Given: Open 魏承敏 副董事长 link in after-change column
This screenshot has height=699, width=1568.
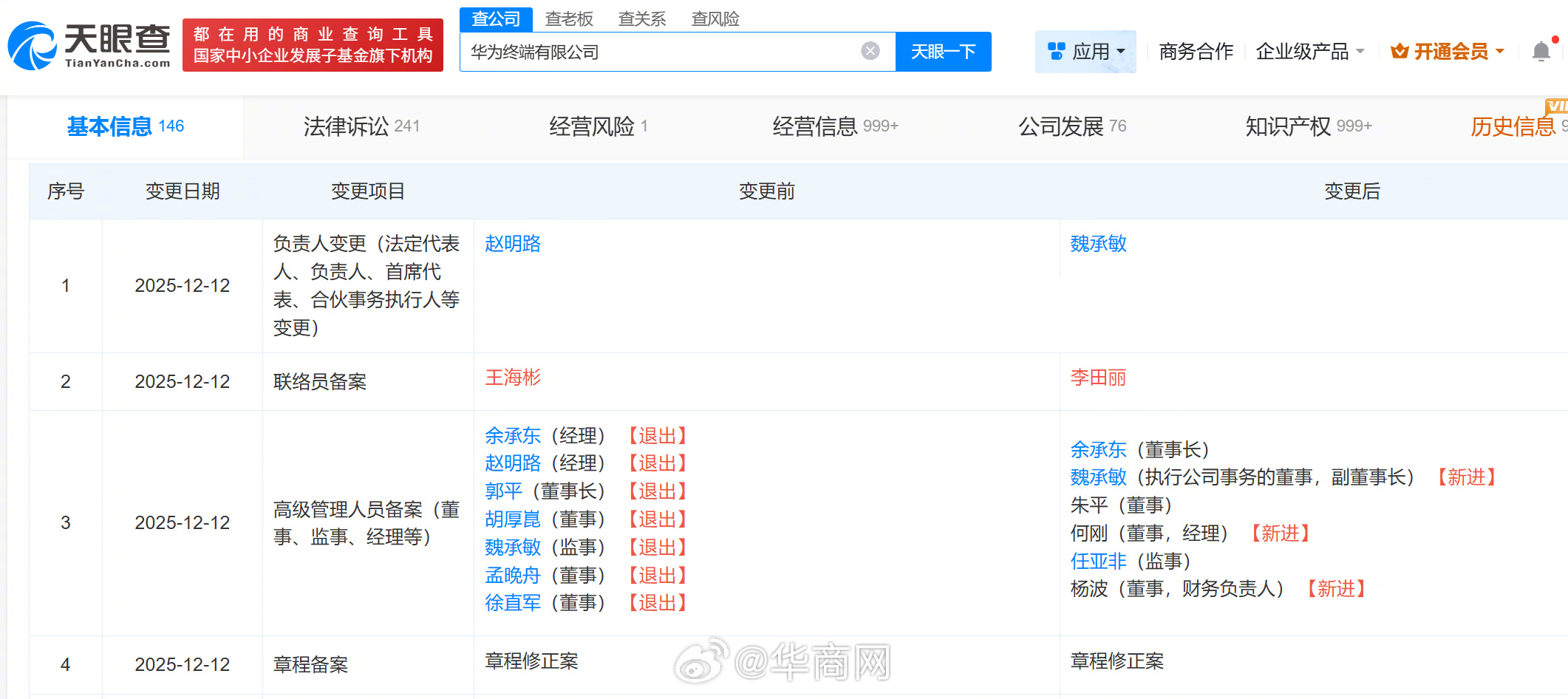Looking at the screenshot, I should (1099, 477).
